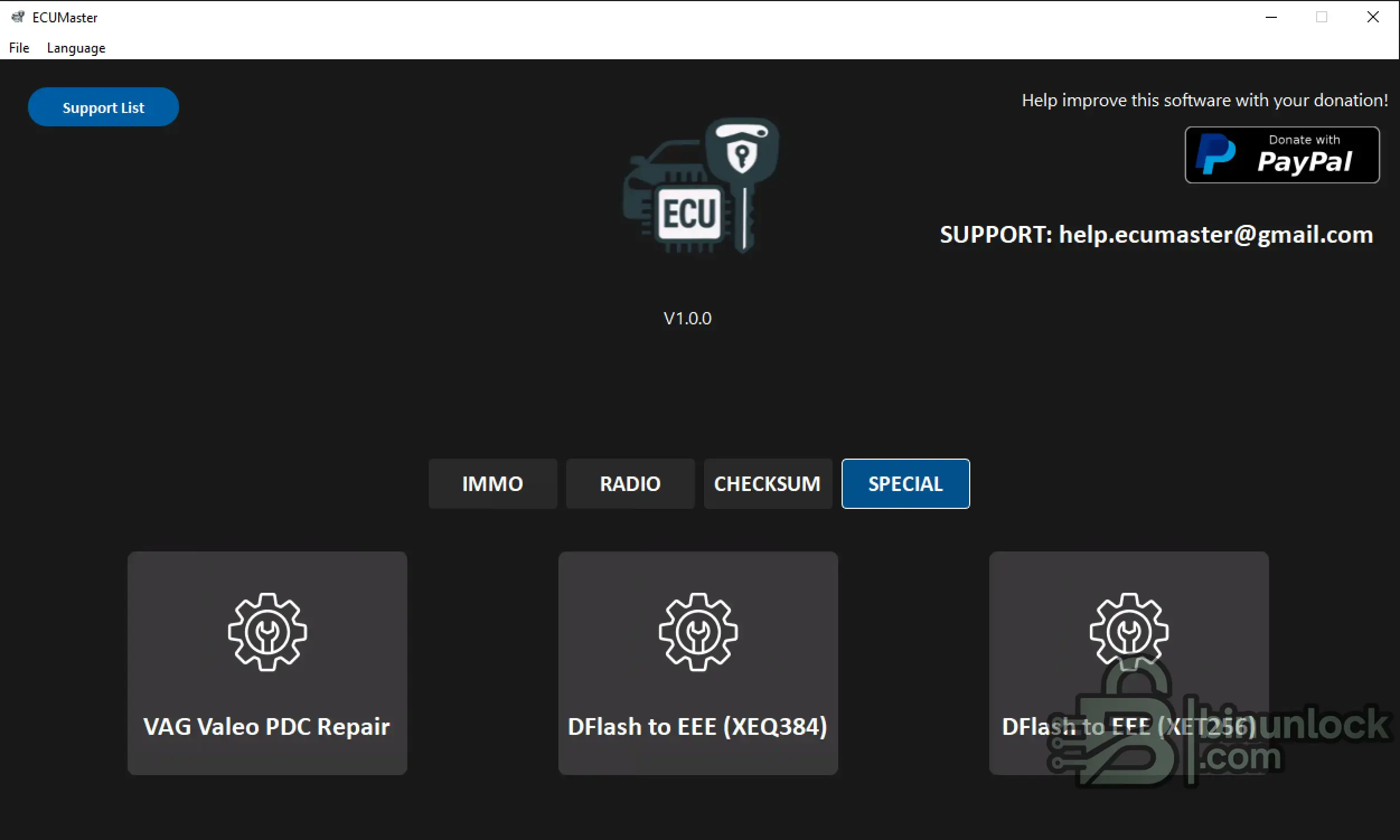The image size is (1400, 840).
Task: Choose DFlash to EEE (XEQ384) label
Action: 698,727
